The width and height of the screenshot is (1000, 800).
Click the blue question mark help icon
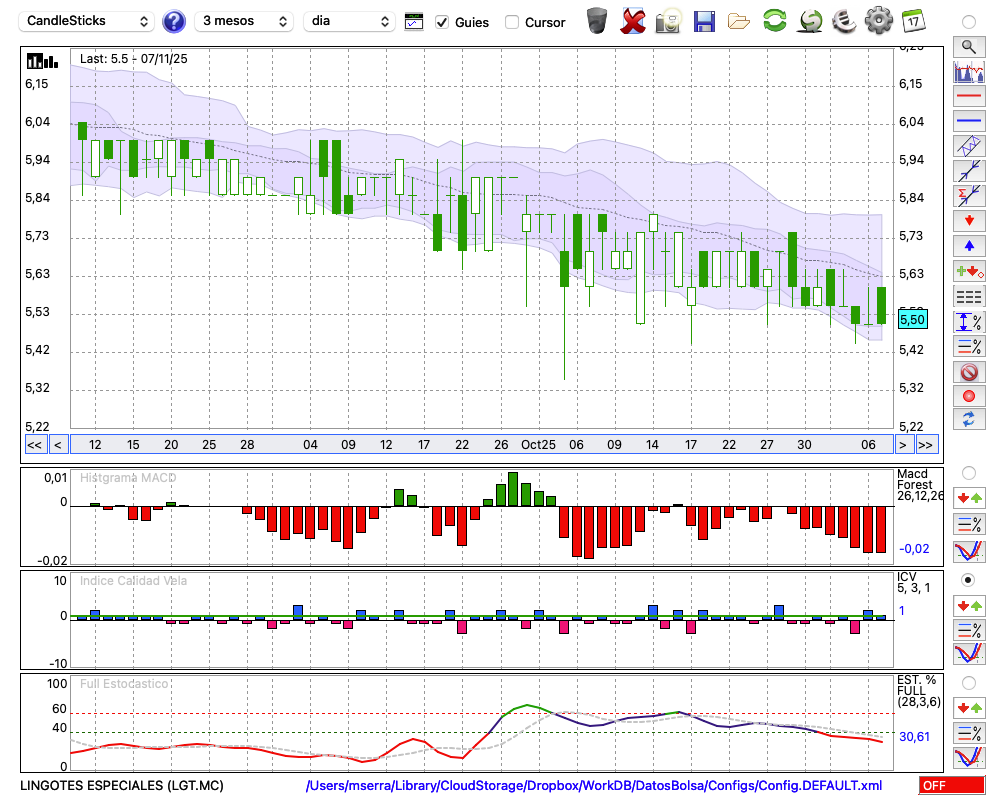pyautogui.click(x=174, y=21)
